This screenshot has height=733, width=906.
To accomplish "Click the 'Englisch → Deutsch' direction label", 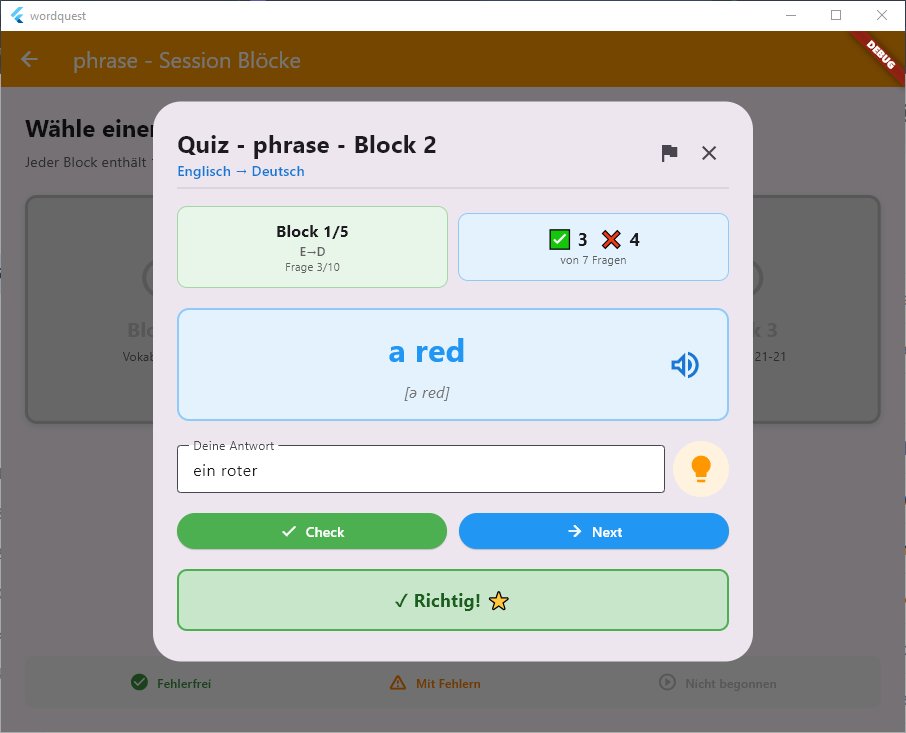I will click(x=241, y=172).
